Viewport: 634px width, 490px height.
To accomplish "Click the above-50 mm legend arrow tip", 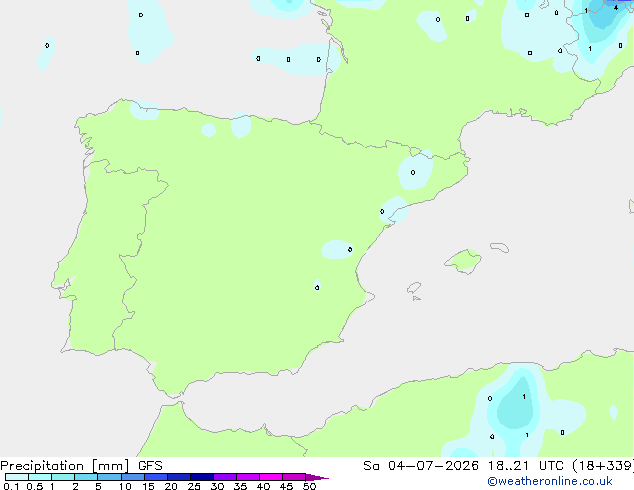I will [317, 477].
